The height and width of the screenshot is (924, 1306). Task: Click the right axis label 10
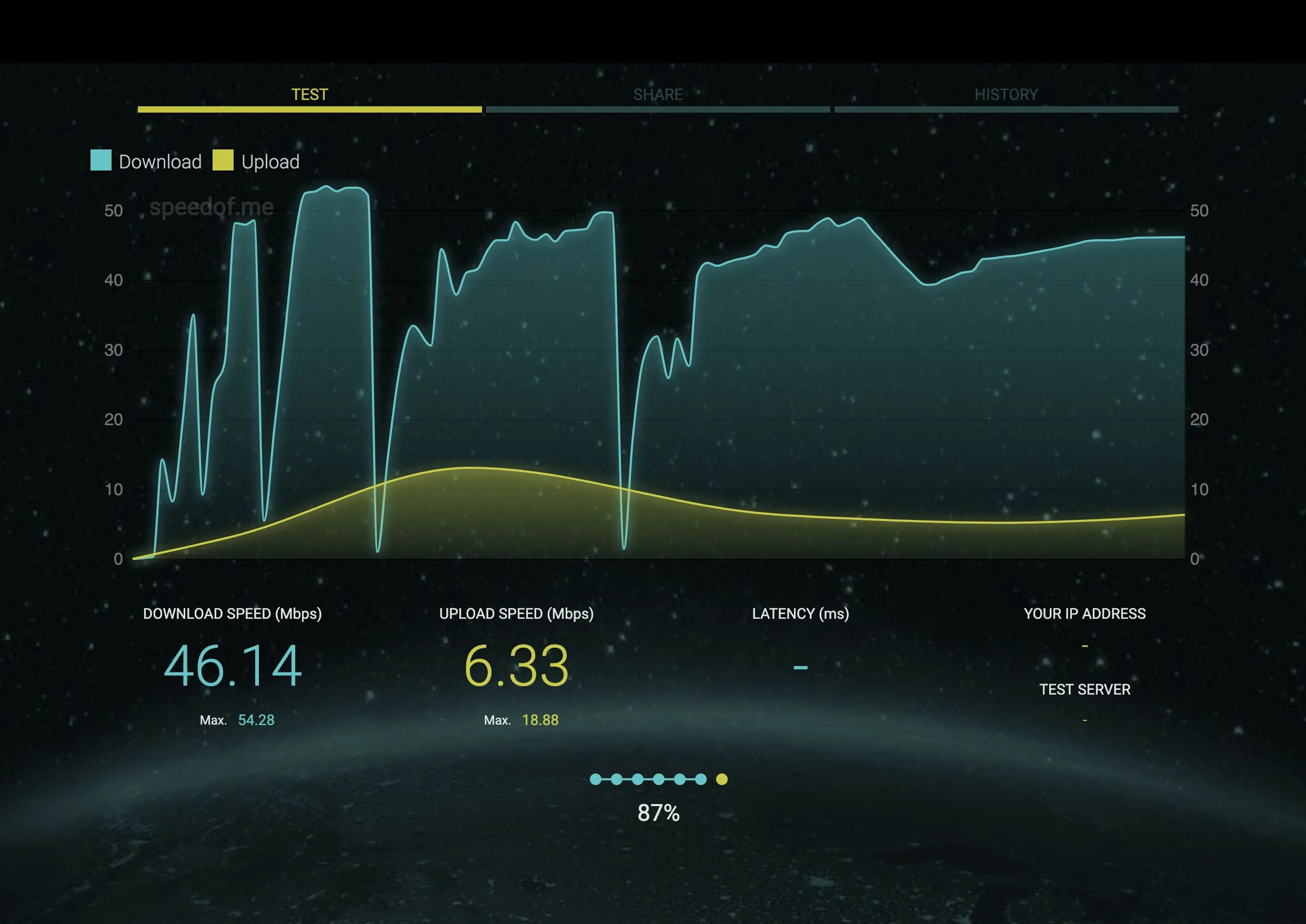pyautogui.click(x=1200, y=490)
